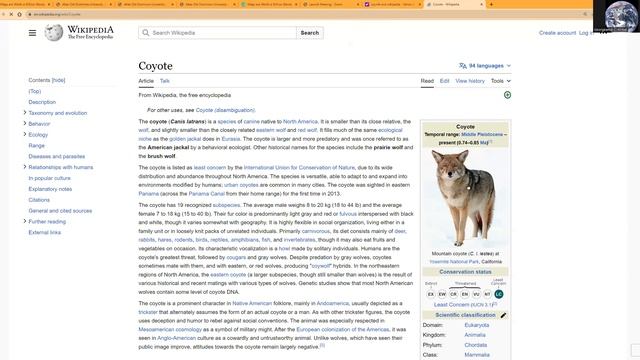This screenshot has height=360, width=640.
Task: Open the Coyote (disambiguation) link
Action: pos(225,110)
